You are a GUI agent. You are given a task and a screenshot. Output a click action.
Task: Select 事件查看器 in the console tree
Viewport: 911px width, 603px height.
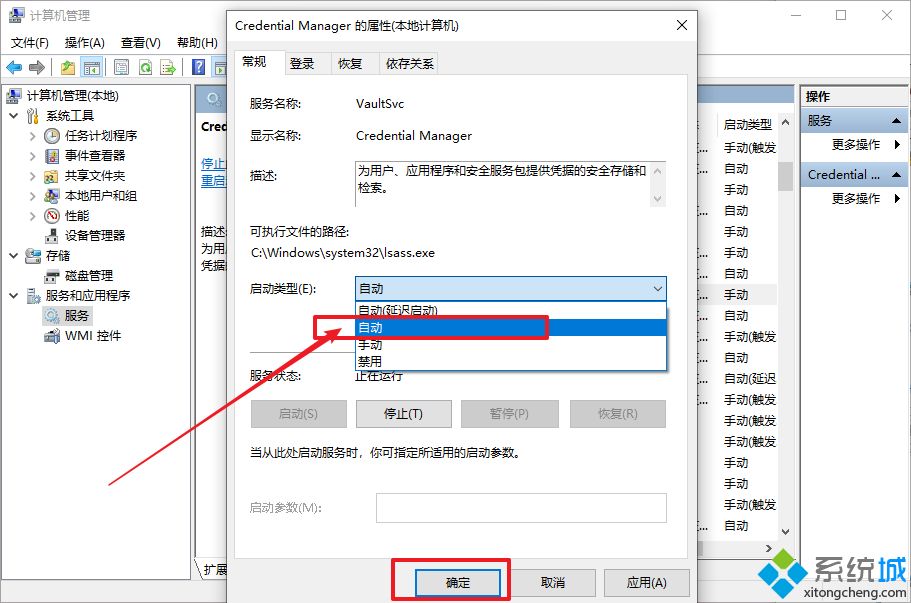(95, 156)
